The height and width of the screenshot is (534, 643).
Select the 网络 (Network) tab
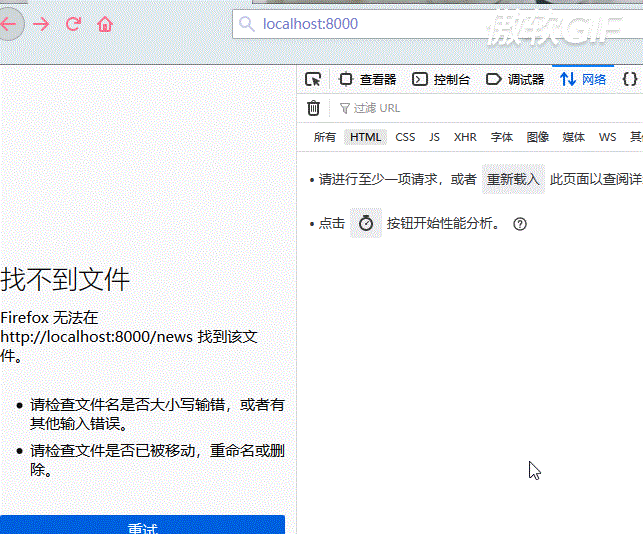click(x=583, y=79)
